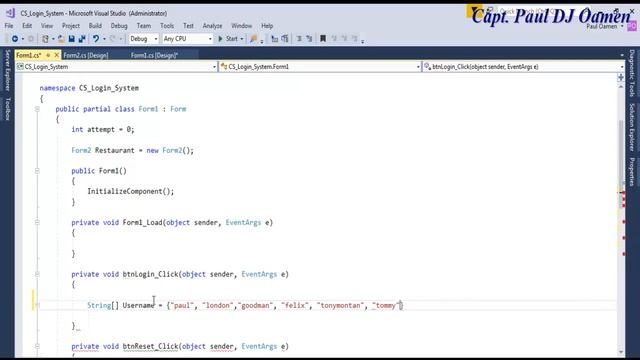Click the 'Form2 Restaurant = new Form2();' line
Viewport: 640px width, 360px height.
[x=133, y=150]
